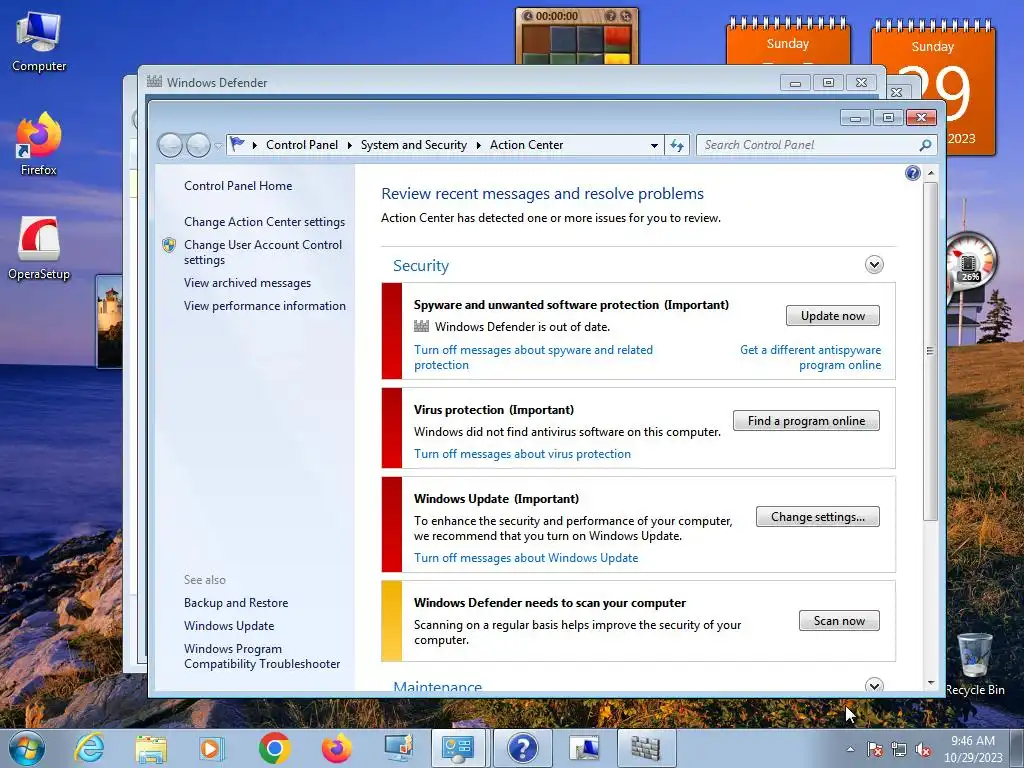Screen dimensions: 1024x768
Task: Click the refresh button beside address bar
Action: coord(677,145)
